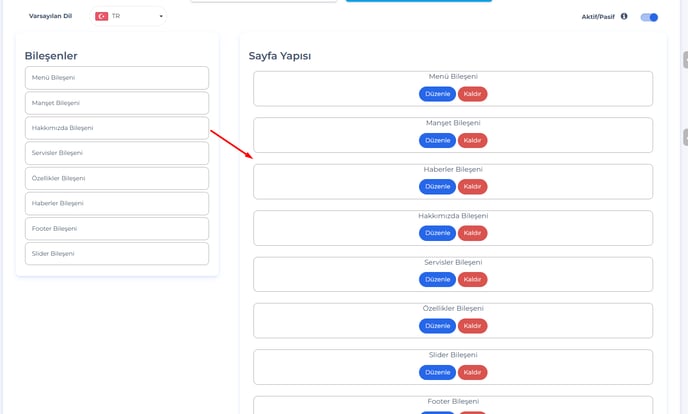Click Kaldır for Özellikler Bileşeni in page structure
Viewport: 688px width, 414px height.
(x=473, y=326)
